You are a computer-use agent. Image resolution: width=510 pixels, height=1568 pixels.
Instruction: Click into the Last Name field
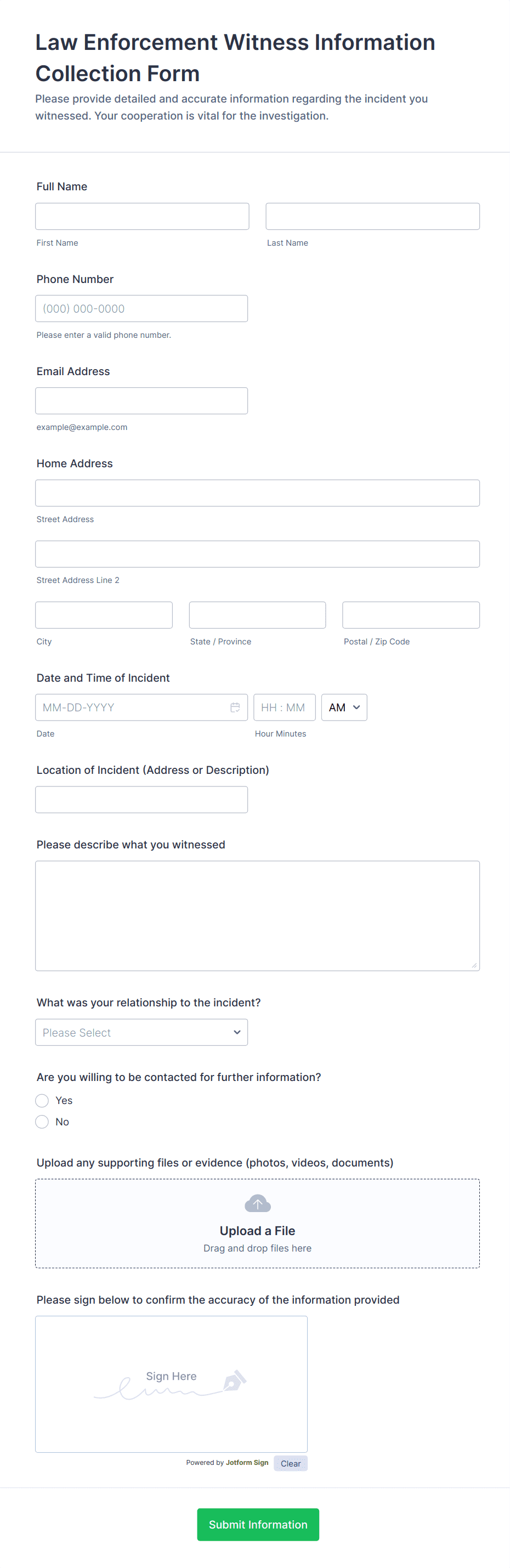372,217
